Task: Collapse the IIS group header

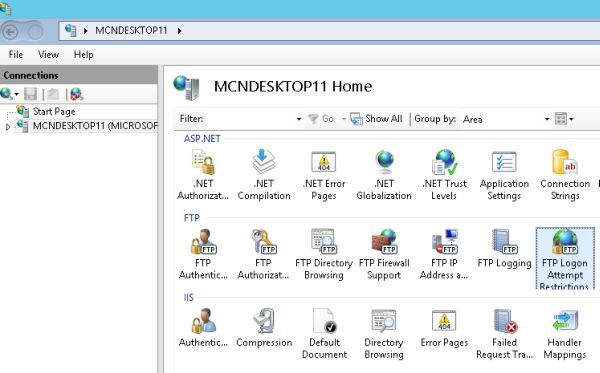Action: tap(189, 297)
